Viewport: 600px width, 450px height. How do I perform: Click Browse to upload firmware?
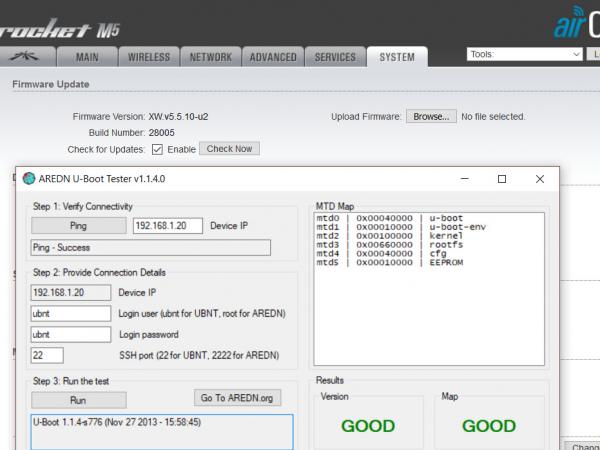pyautogui.click(x=431, y=116)
